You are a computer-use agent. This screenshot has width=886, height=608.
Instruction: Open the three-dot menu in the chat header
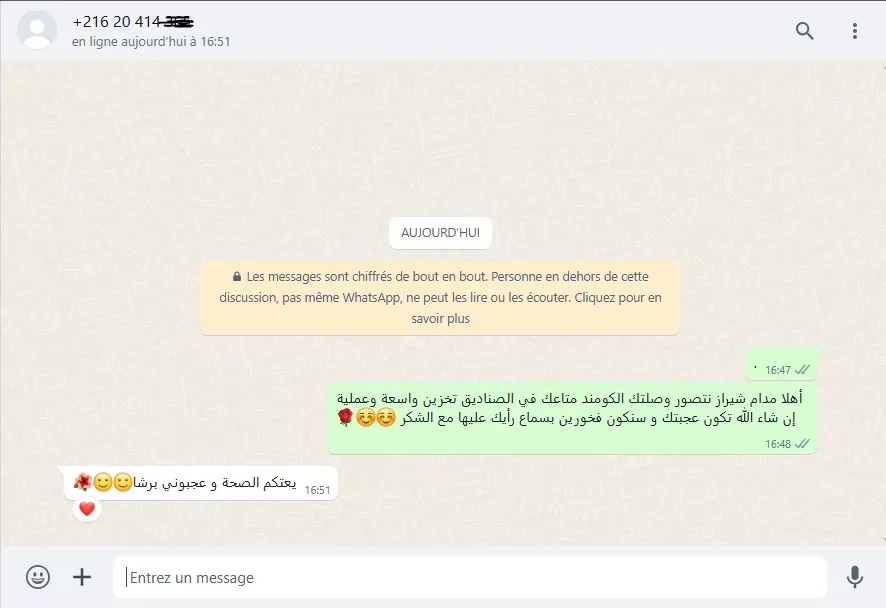tap(854, 31)
